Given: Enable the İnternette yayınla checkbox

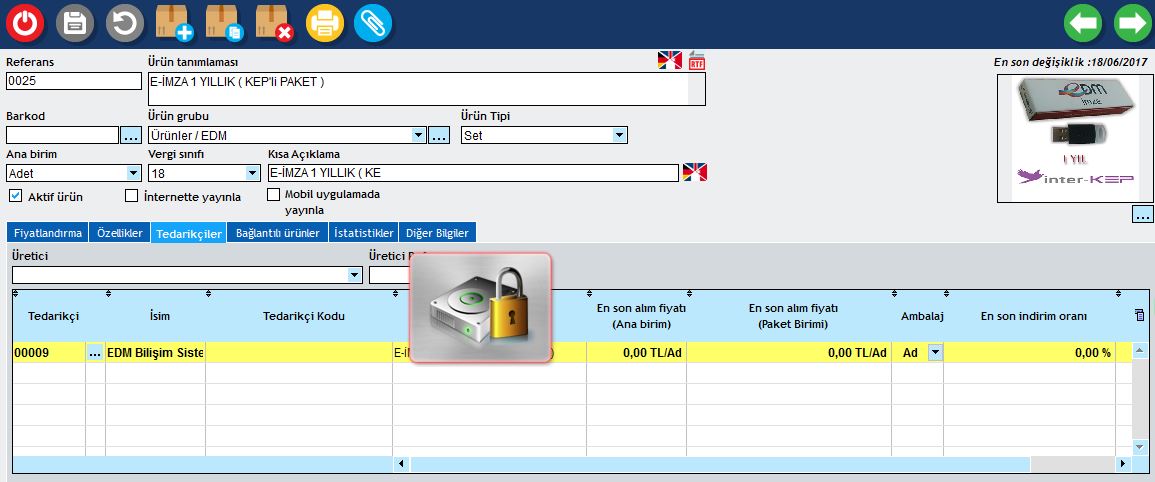Looking at the screenshot, I should (131, 196).
